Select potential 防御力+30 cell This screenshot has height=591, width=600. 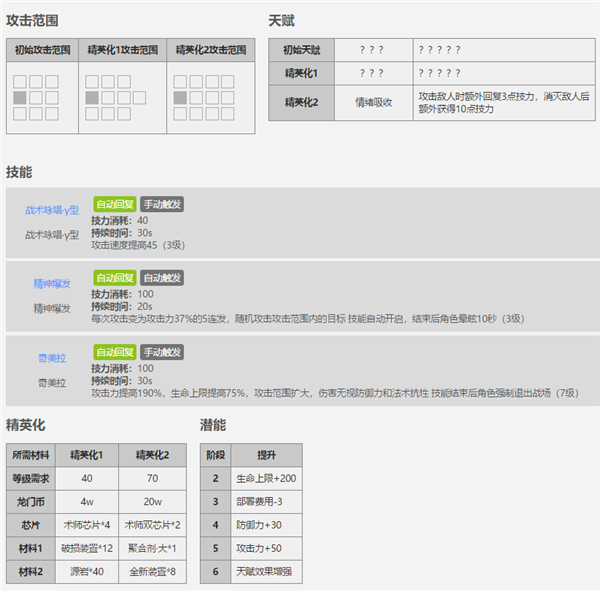point(266,525)
